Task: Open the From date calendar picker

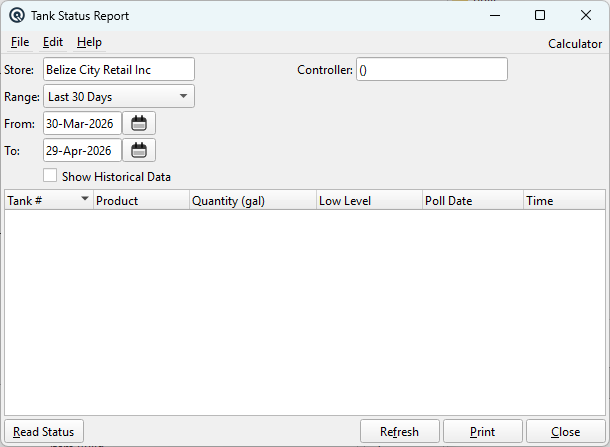Action: tap(139, 123)
